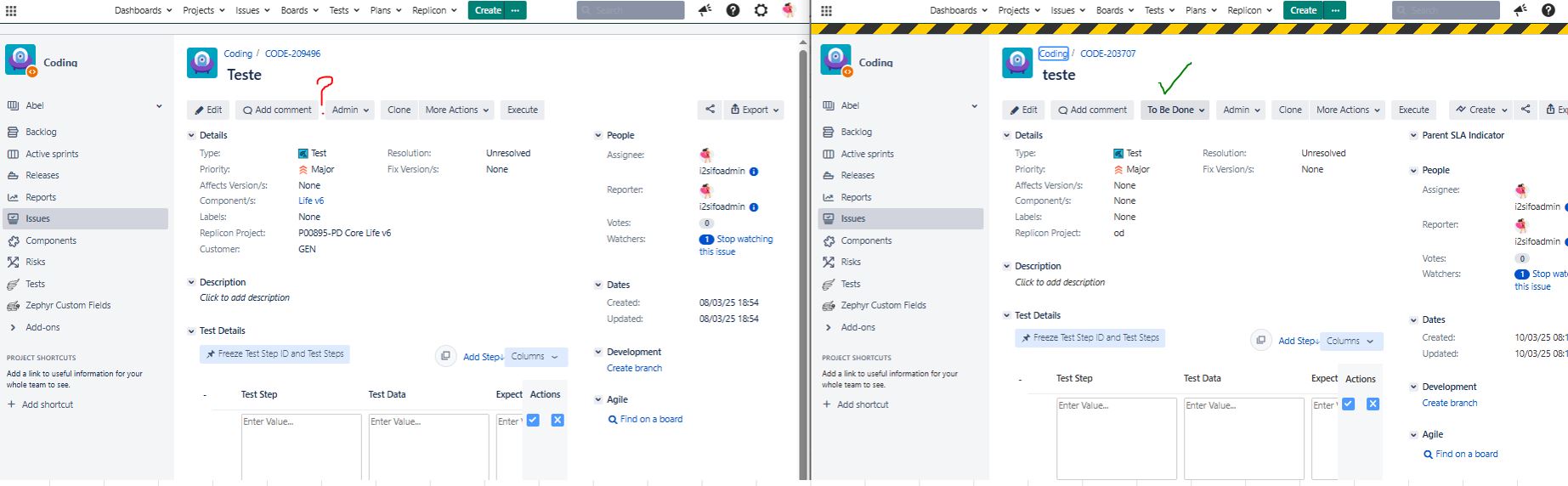The width and height of the screenshot is (1568, 486).
Task: Open Admin dropdown in left window
Action: (350, 110)
